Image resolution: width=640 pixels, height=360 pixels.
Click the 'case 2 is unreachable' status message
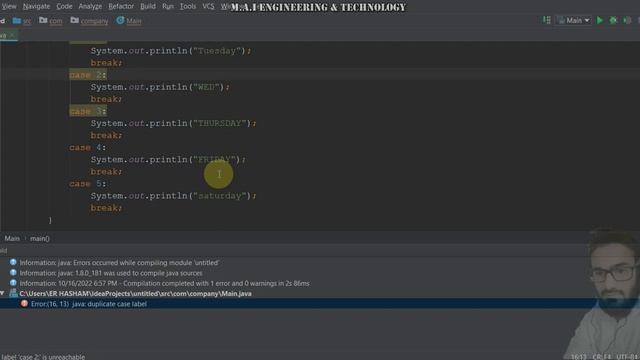(x=43, y=357)
